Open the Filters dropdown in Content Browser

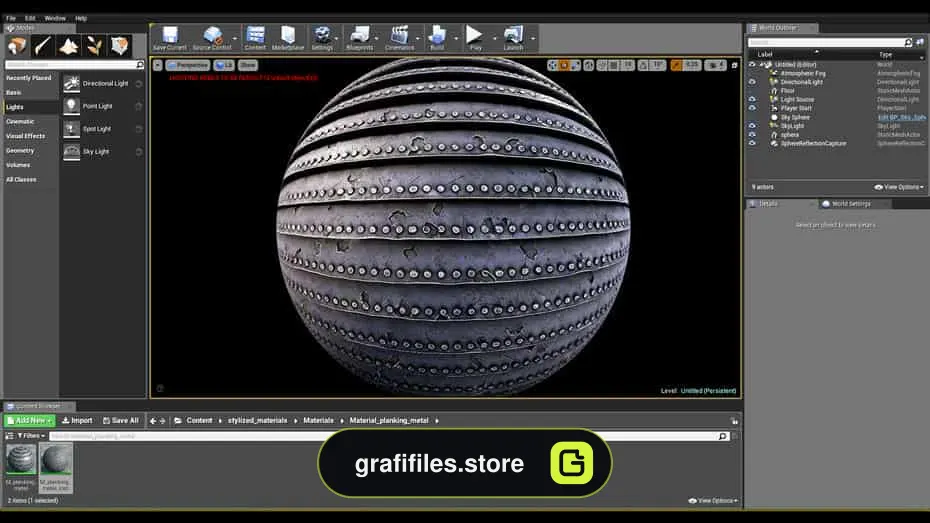click(31, 436)
